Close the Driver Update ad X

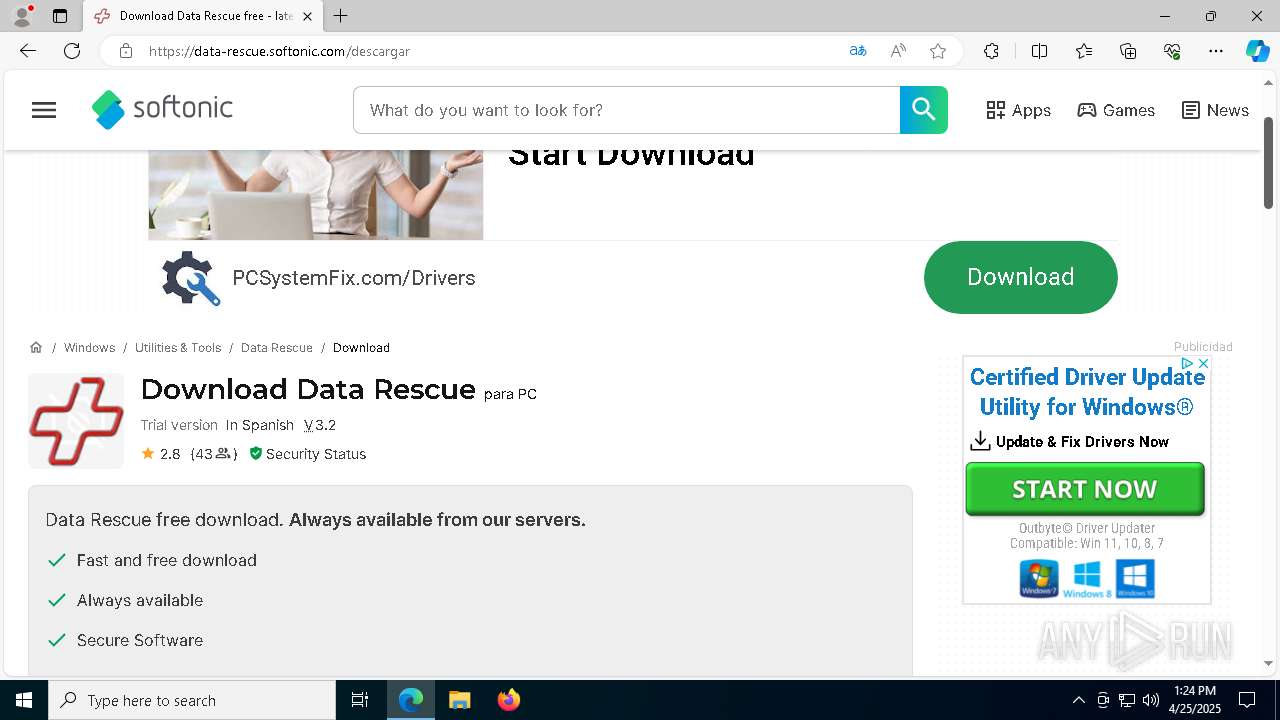1203,364
